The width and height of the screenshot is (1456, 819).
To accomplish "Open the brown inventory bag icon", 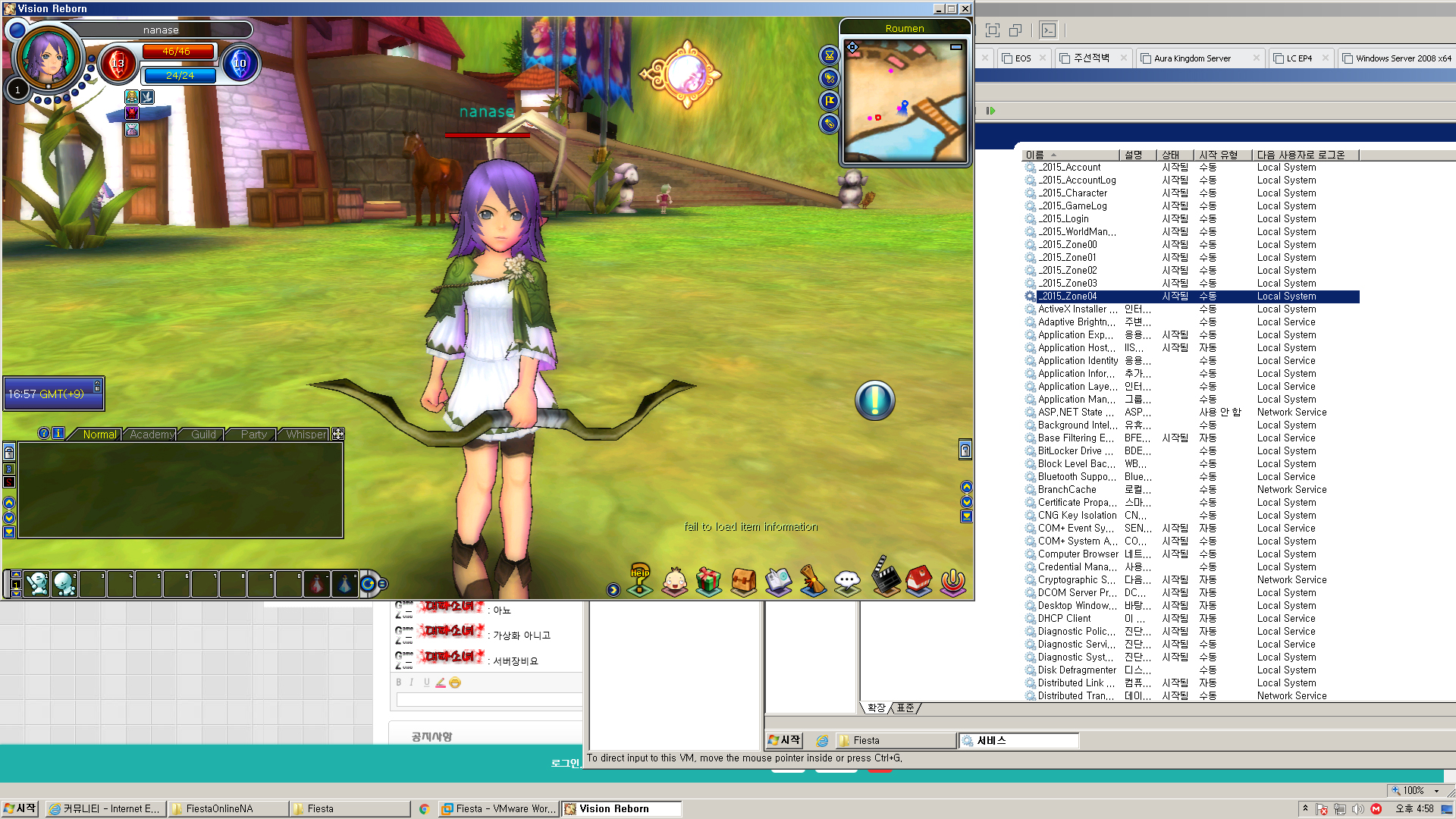I will pos(743,582).
